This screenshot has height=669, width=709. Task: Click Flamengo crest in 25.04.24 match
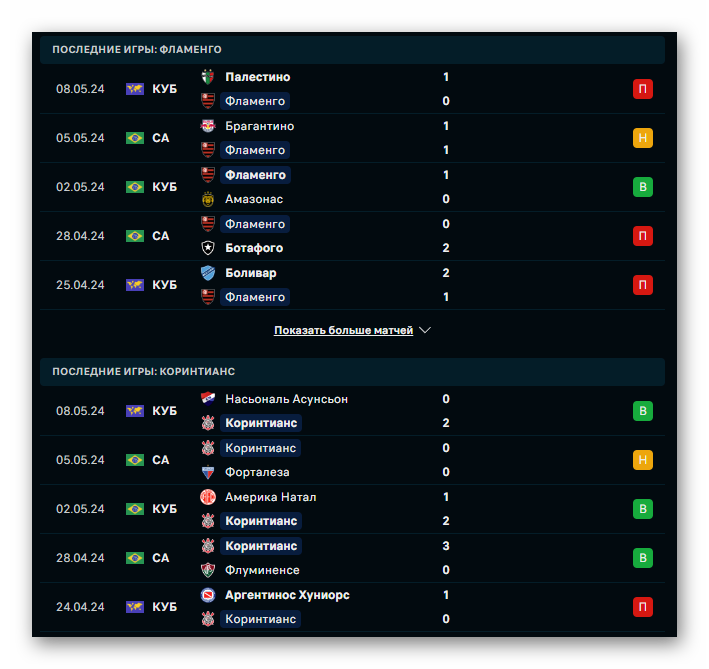pos(208,297)
